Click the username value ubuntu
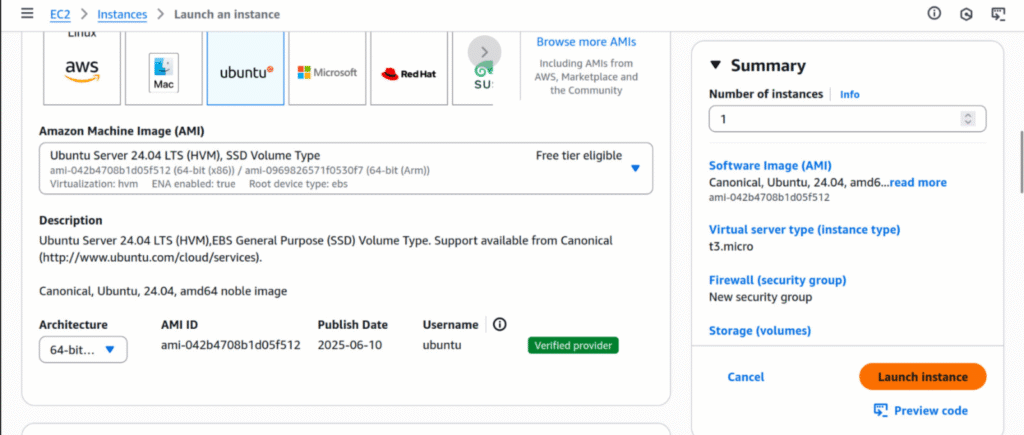The image size is (1024, 435). point(442,344)
